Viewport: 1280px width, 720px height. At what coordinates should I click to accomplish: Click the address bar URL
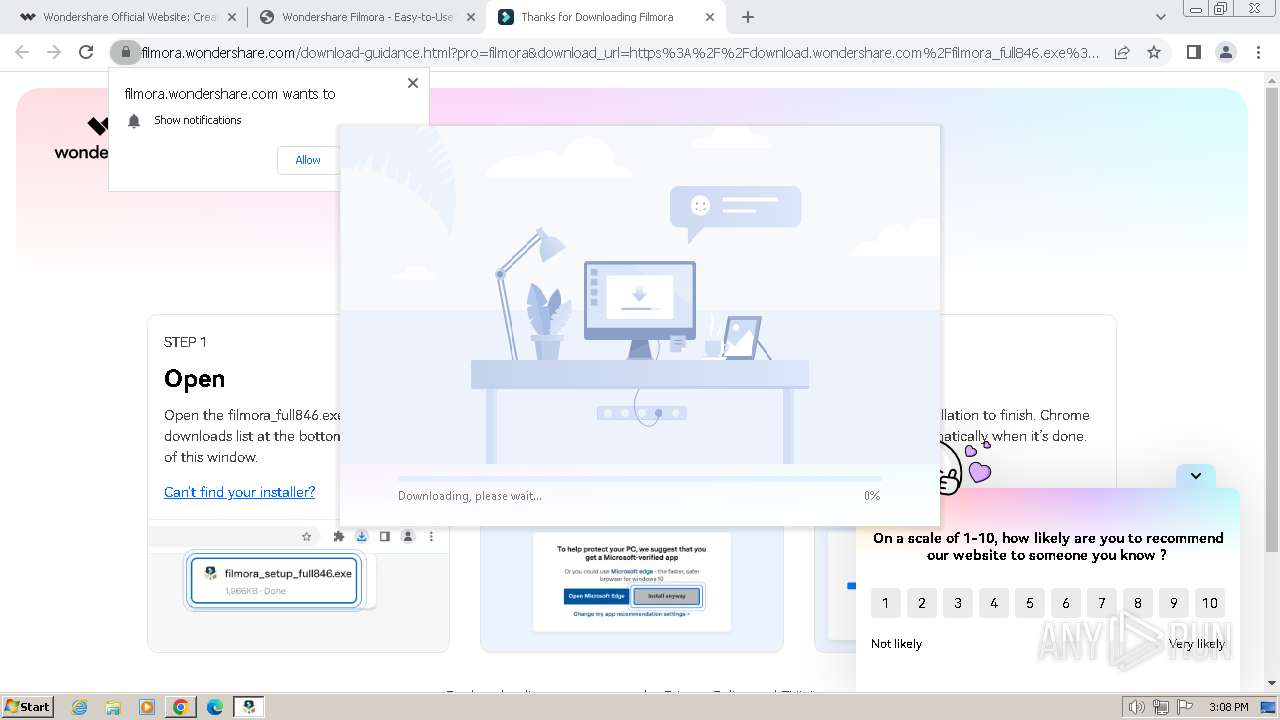click(x=620, y=52)
